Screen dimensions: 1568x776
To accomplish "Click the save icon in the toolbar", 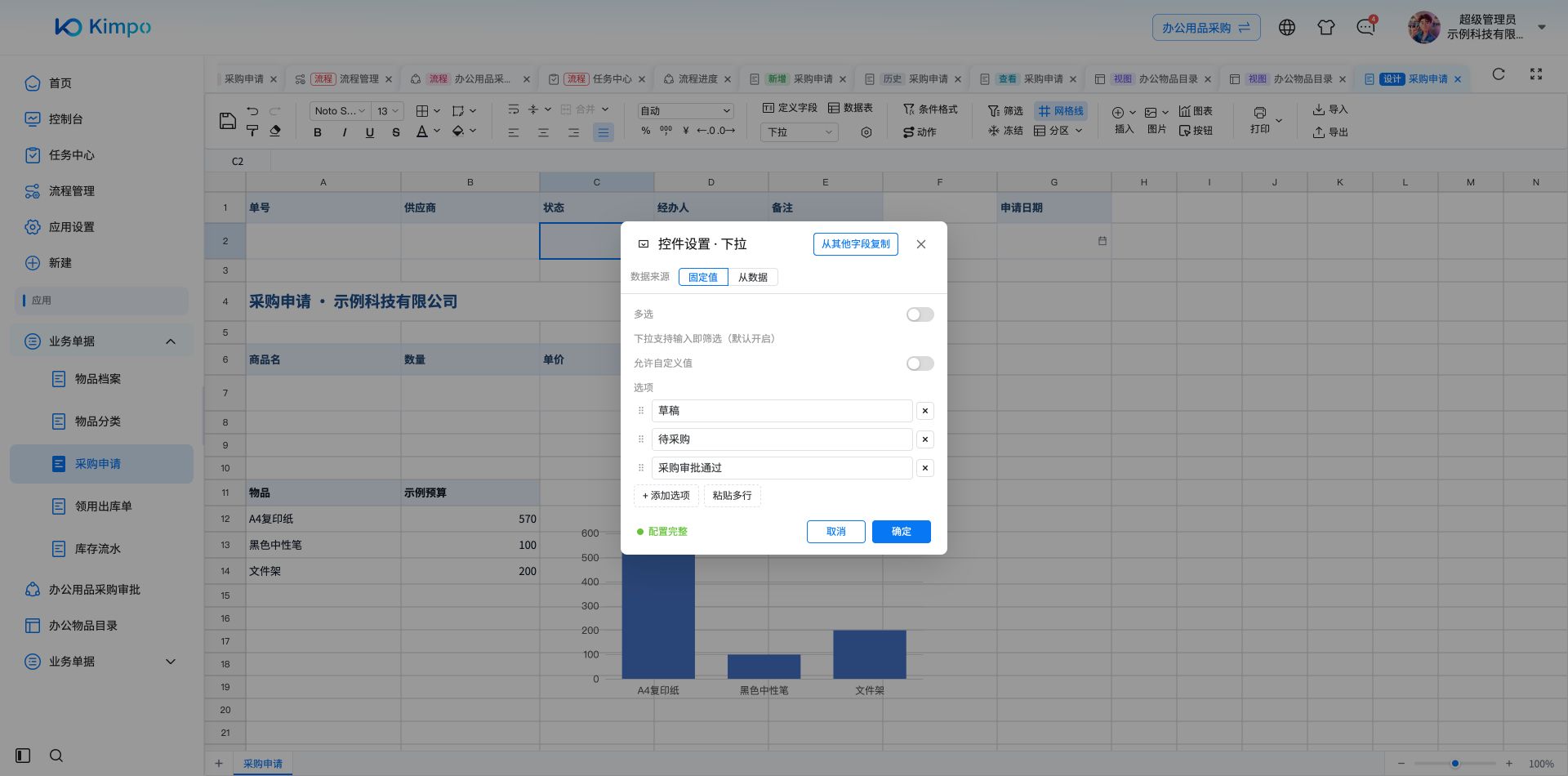I will pos(228,121).
